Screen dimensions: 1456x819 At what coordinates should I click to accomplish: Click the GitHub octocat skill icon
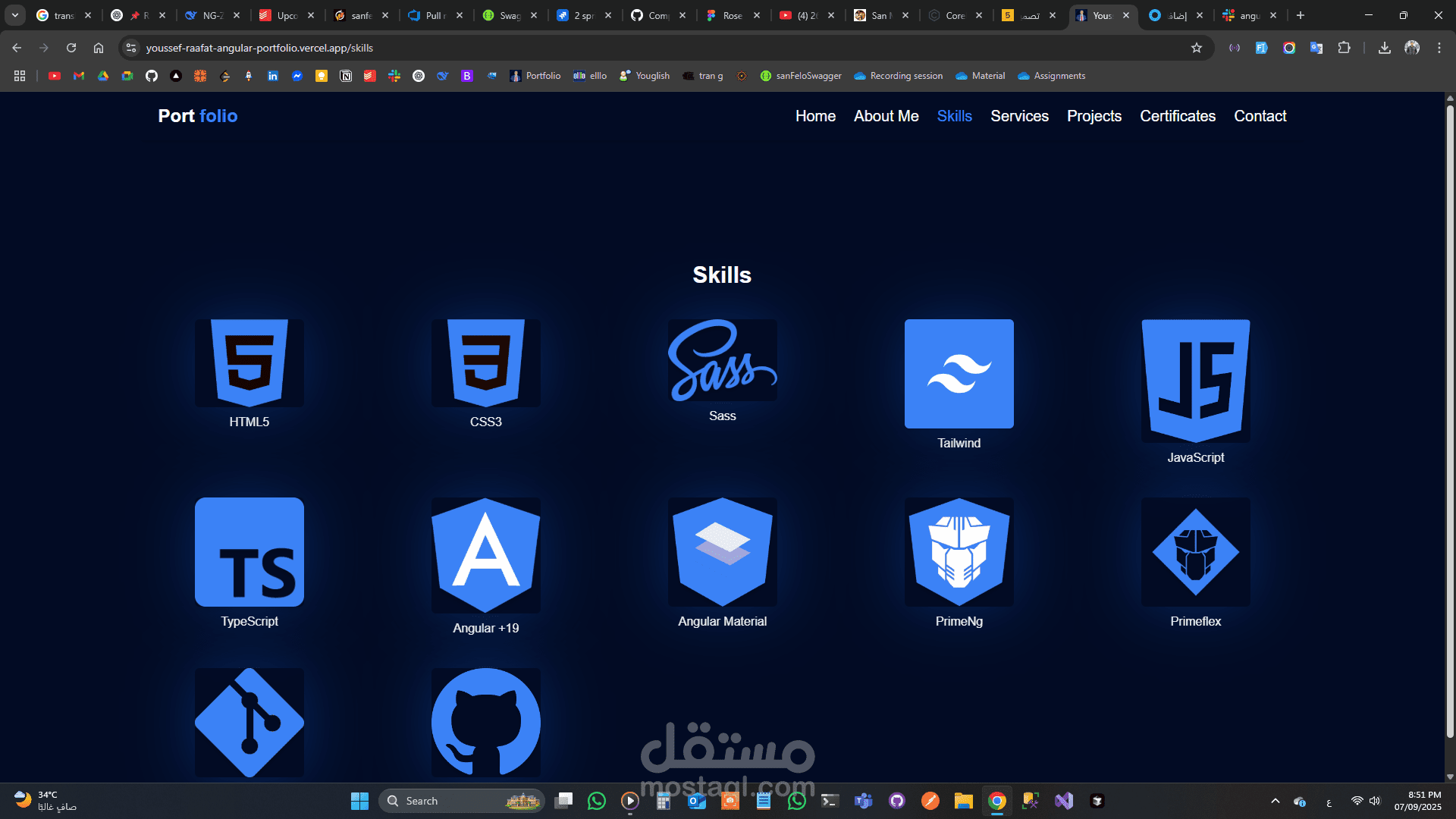[x=486, y=723]
